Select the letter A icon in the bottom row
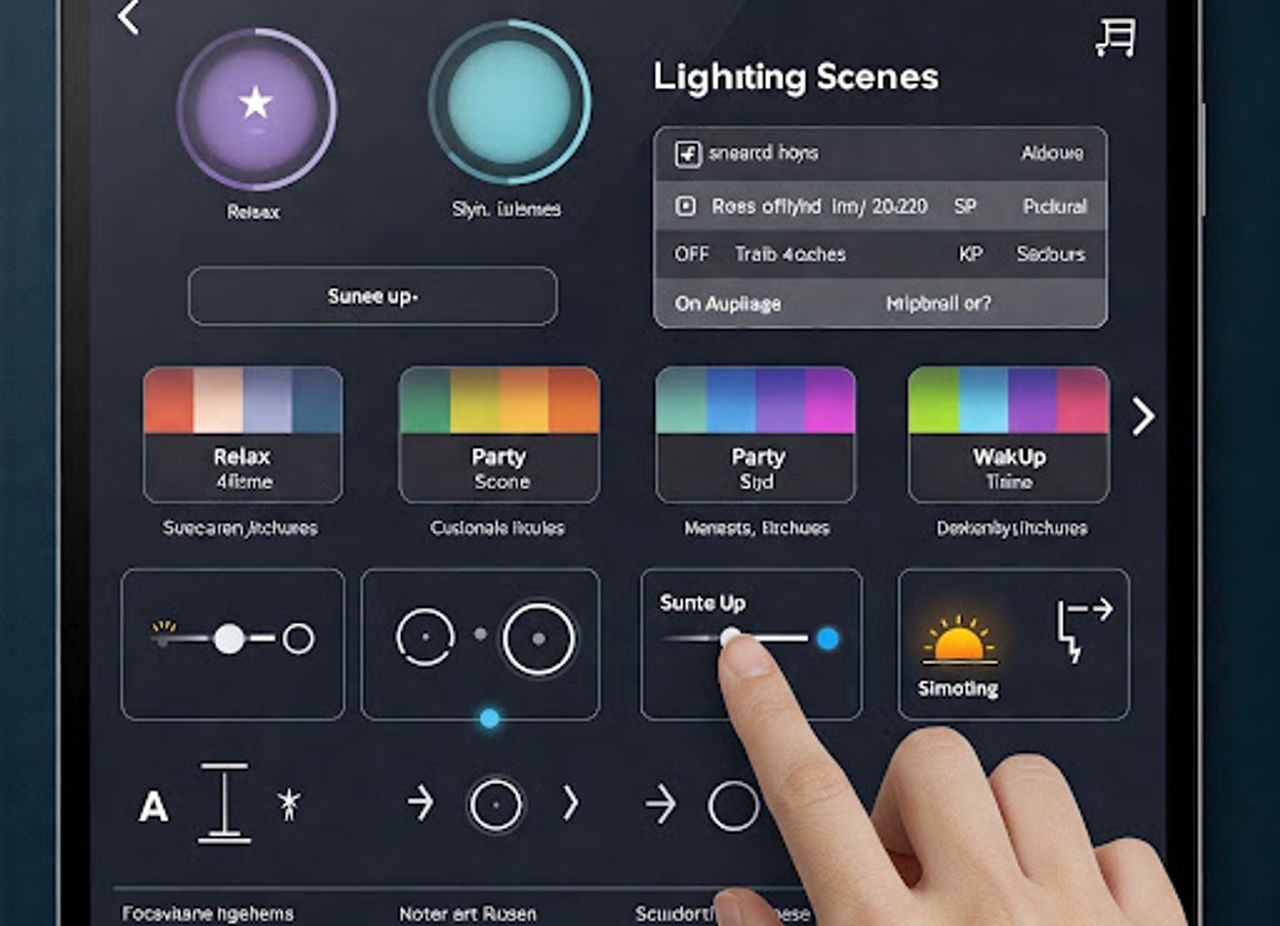The image size is (1280, 926). pyautogui.click(x=153, y=805)
